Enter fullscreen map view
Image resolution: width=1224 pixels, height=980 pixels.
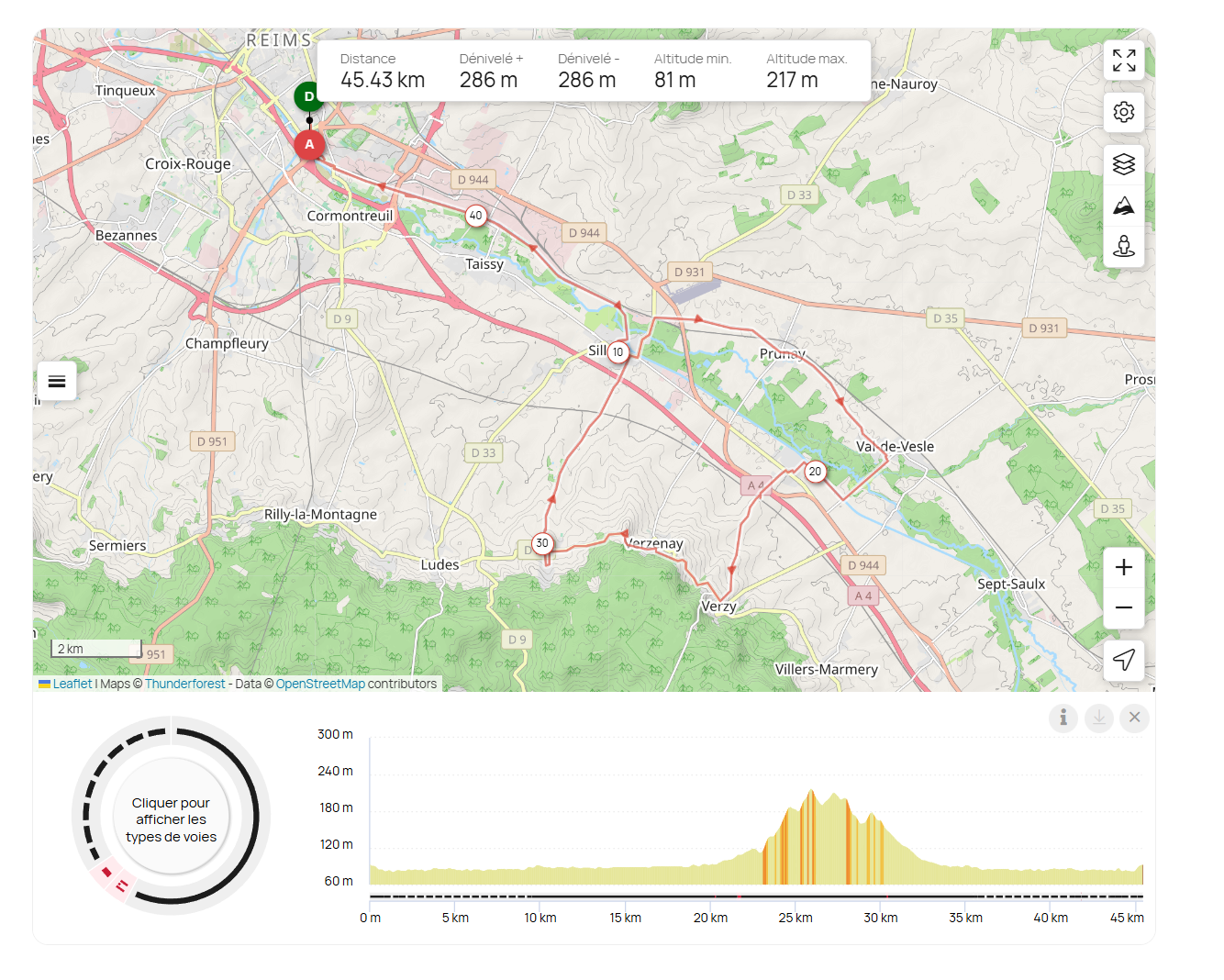pos(1123,61)
